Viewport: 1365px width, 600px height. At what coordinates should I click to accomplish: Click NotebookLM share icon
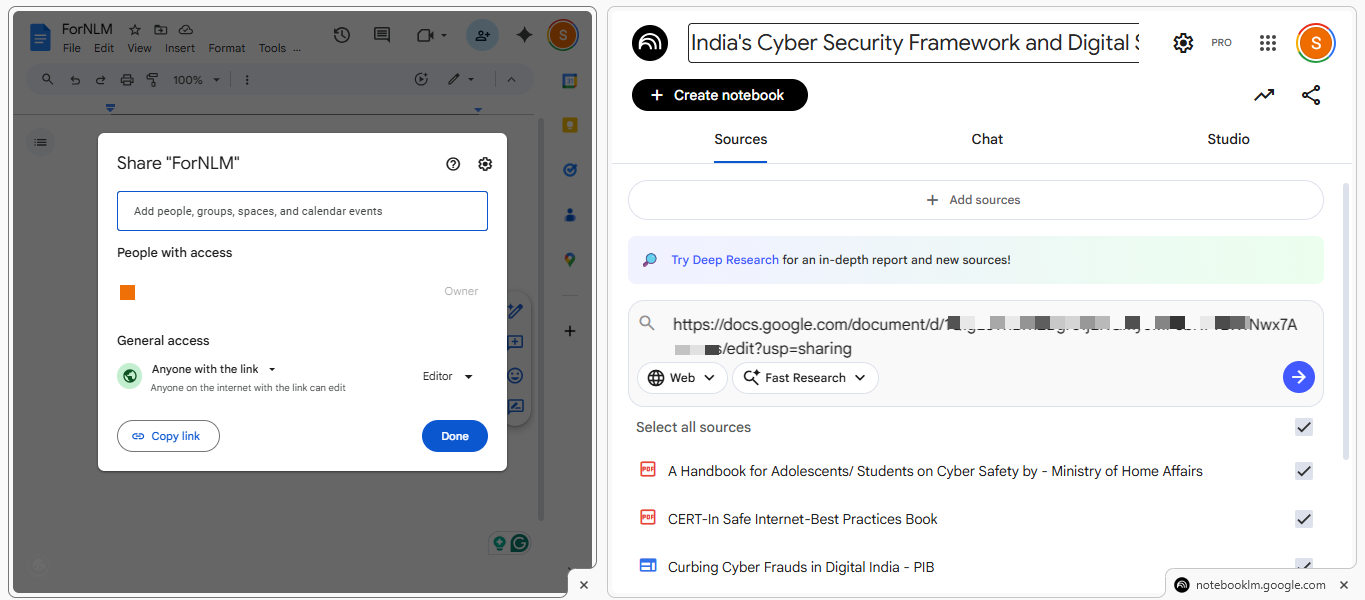point(1311,95)
